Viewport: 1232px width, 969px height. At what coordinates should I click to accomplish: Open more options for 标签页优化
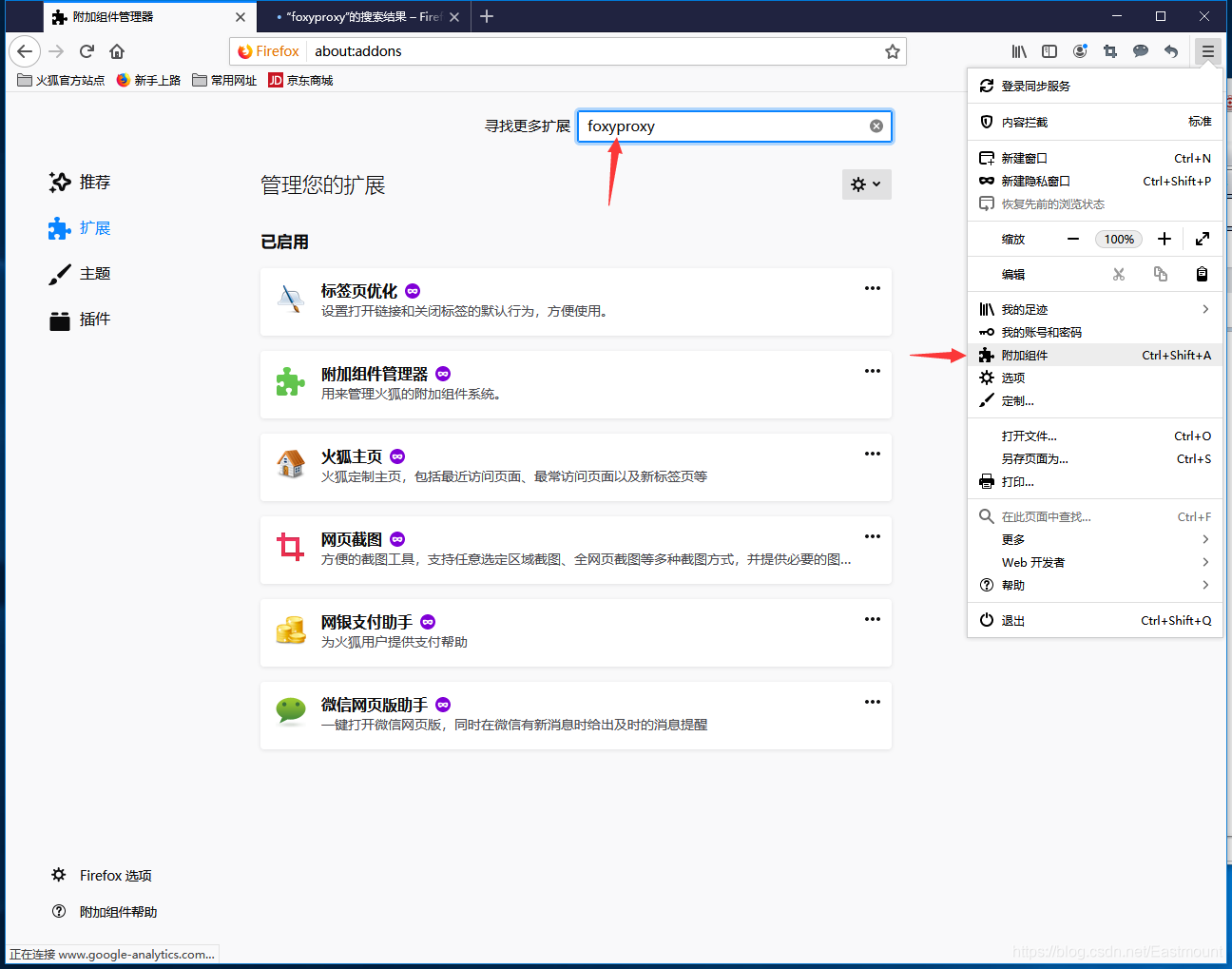click(x=873, y=288)
